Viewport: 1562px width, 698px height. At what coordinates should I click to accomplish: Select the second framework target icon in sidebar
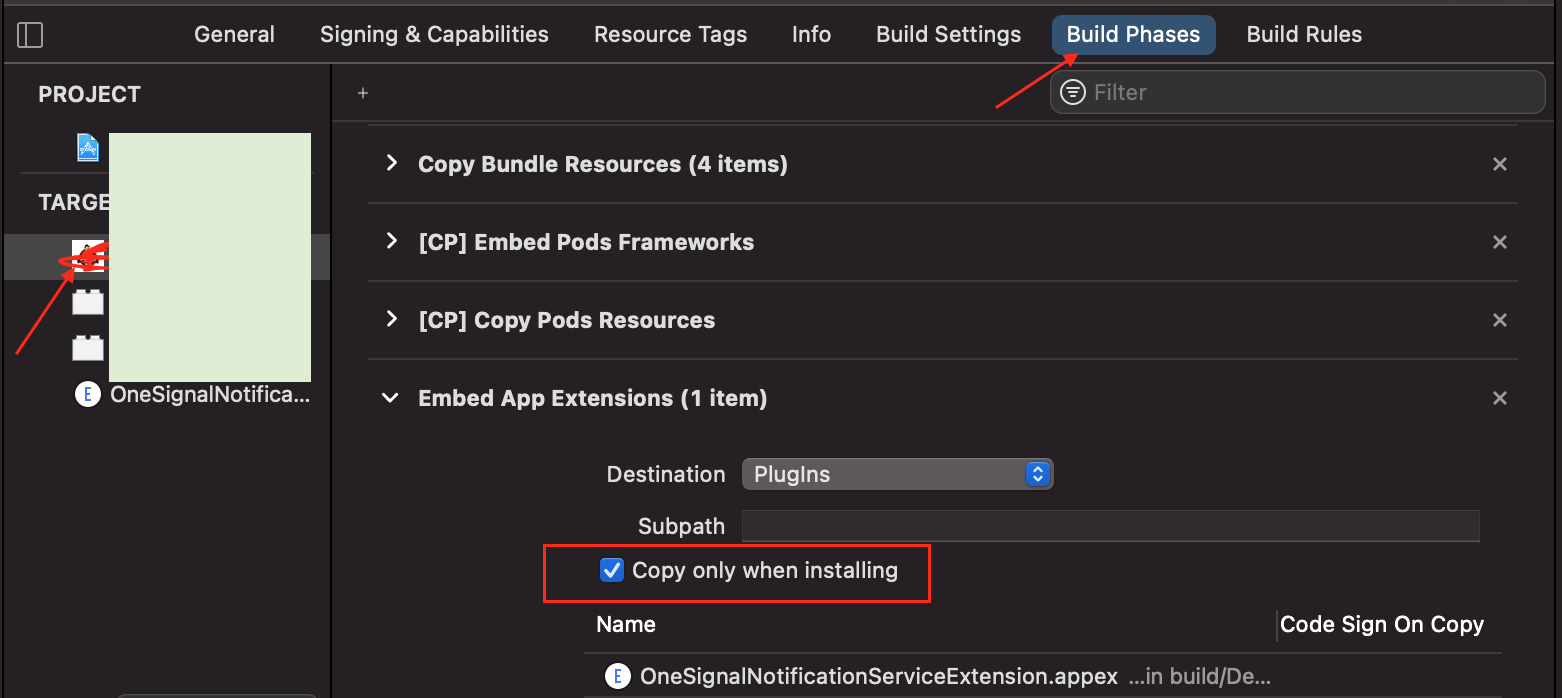(87, 348)
